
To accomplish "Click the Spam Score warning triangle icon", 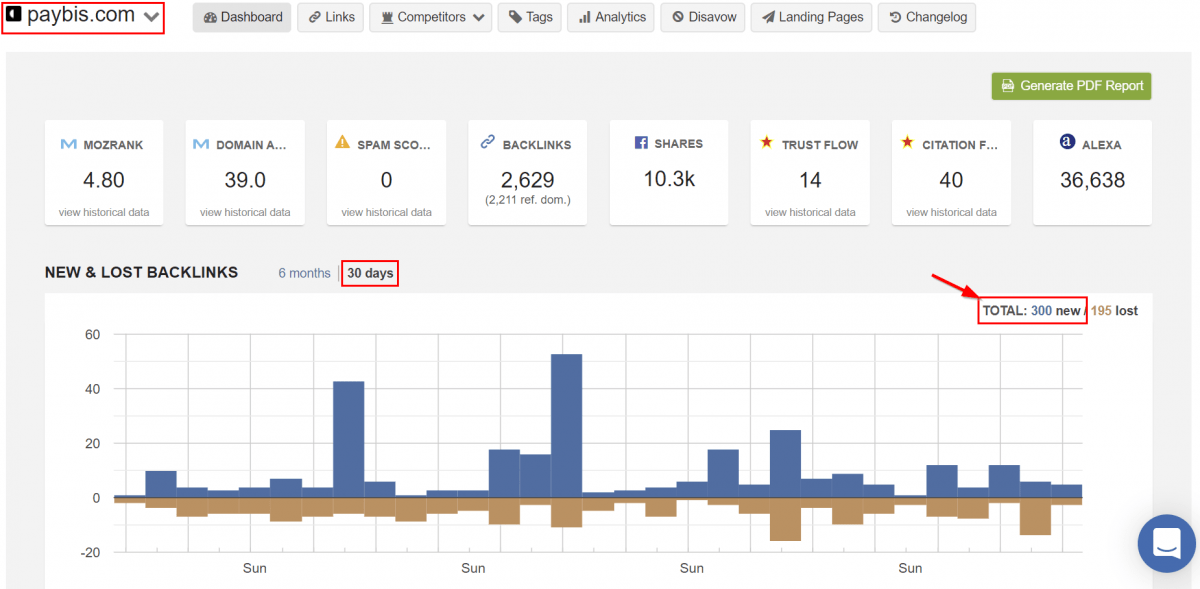I will pyautogui.click(x=342, y=143).
